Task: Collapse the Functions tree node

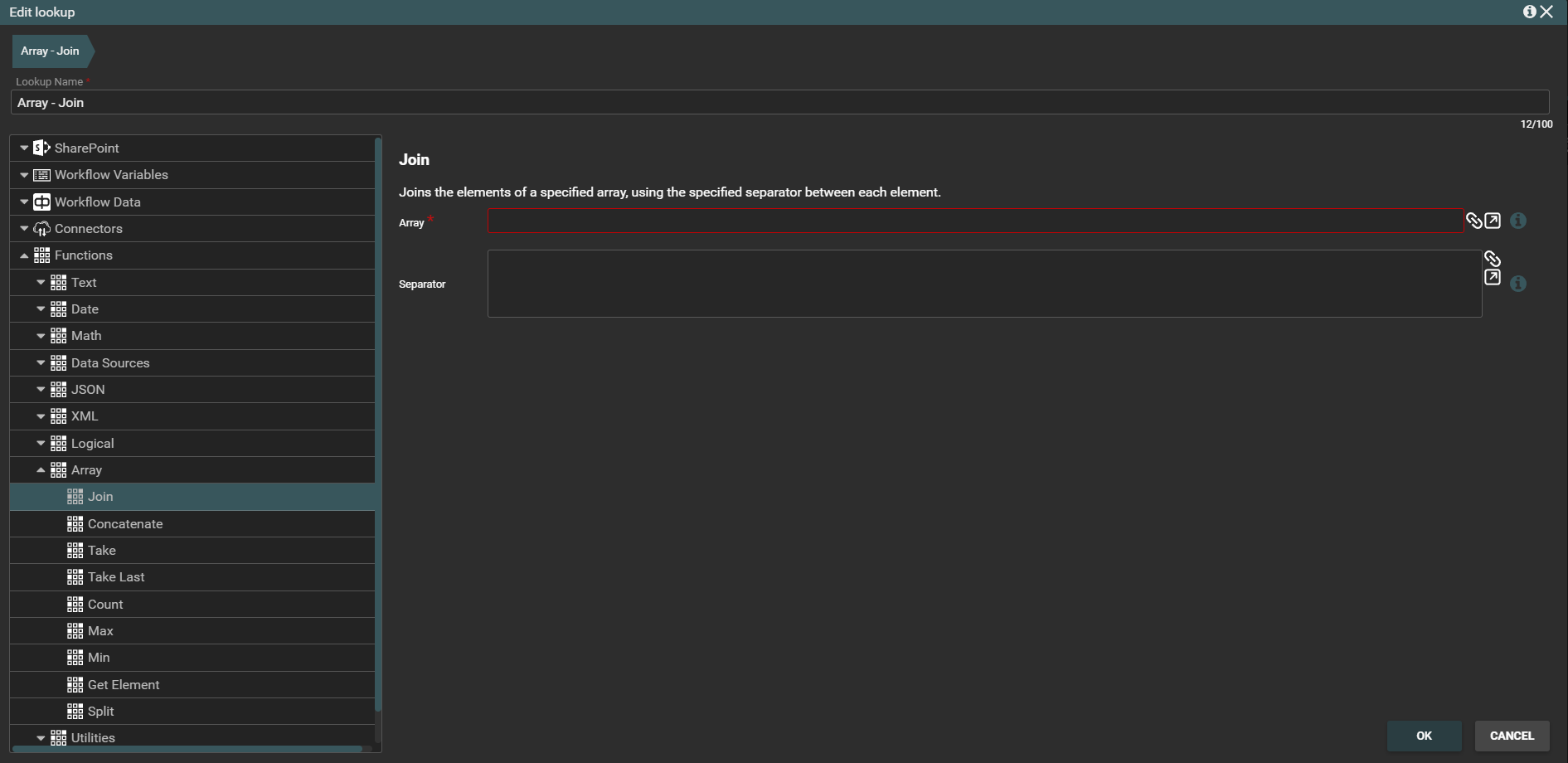Action: click(x=24, y=255)
